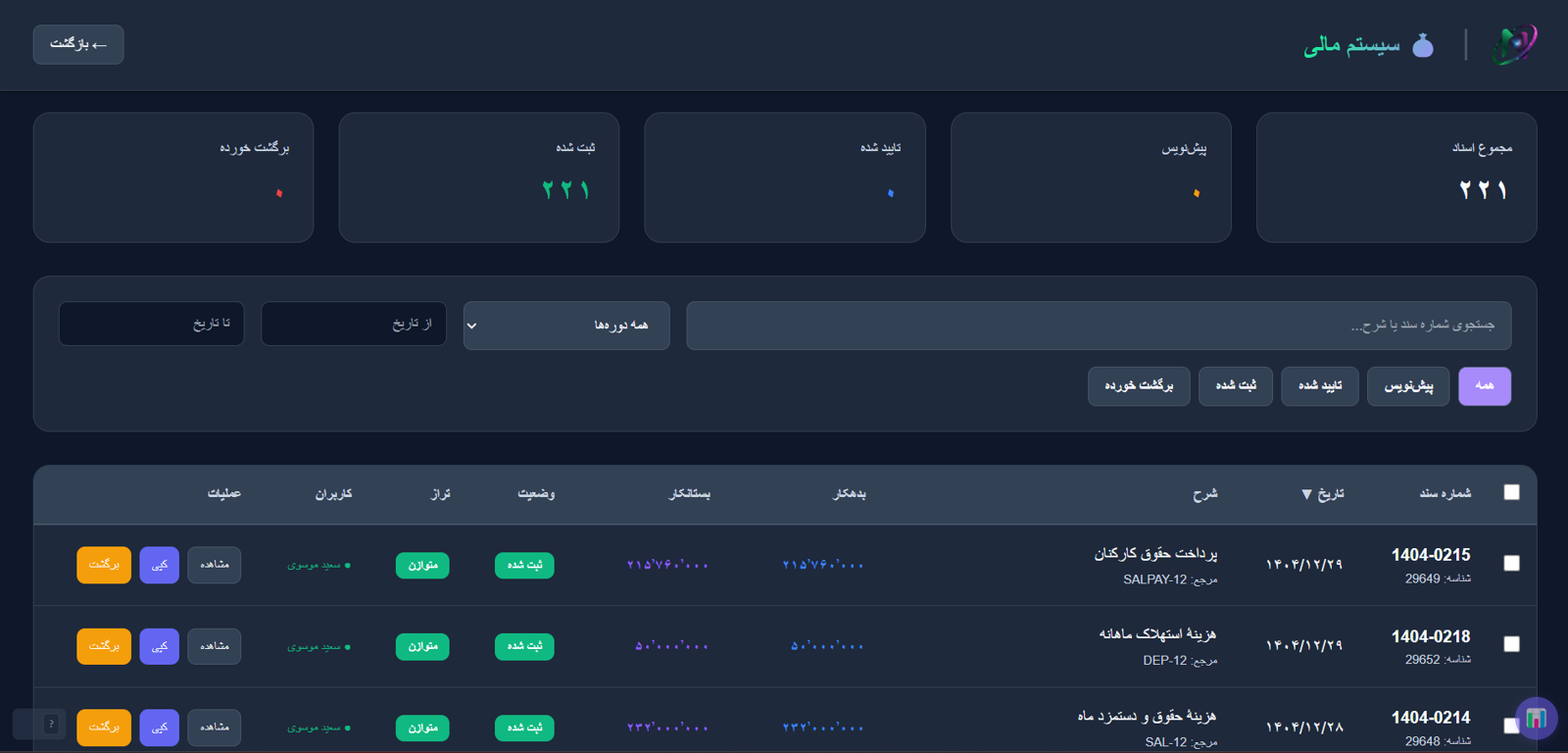Click the description هزینه استهلاک ماهانه
Image resolution: width=1568 pixels, height=753 pixels.
click(1158, 634)
